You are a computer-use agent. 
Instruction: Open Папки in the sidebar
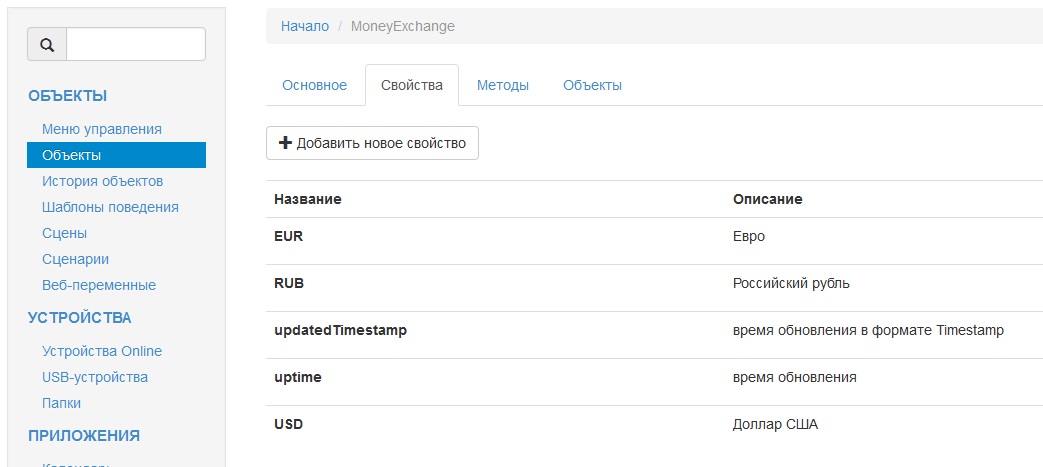coord(61,403)
